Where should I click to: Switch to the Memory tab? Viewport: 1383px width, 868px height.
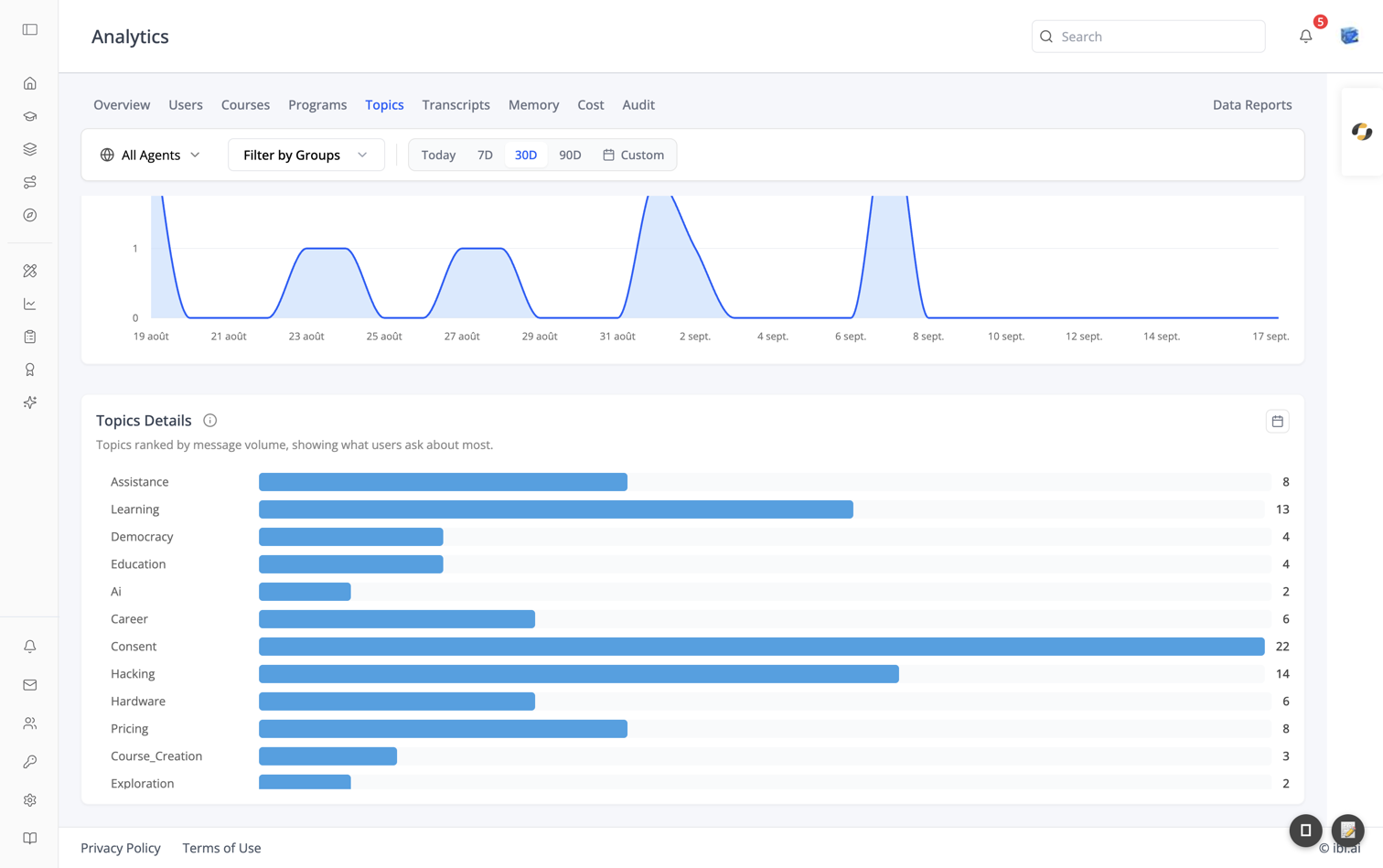(x=533, y=105)
